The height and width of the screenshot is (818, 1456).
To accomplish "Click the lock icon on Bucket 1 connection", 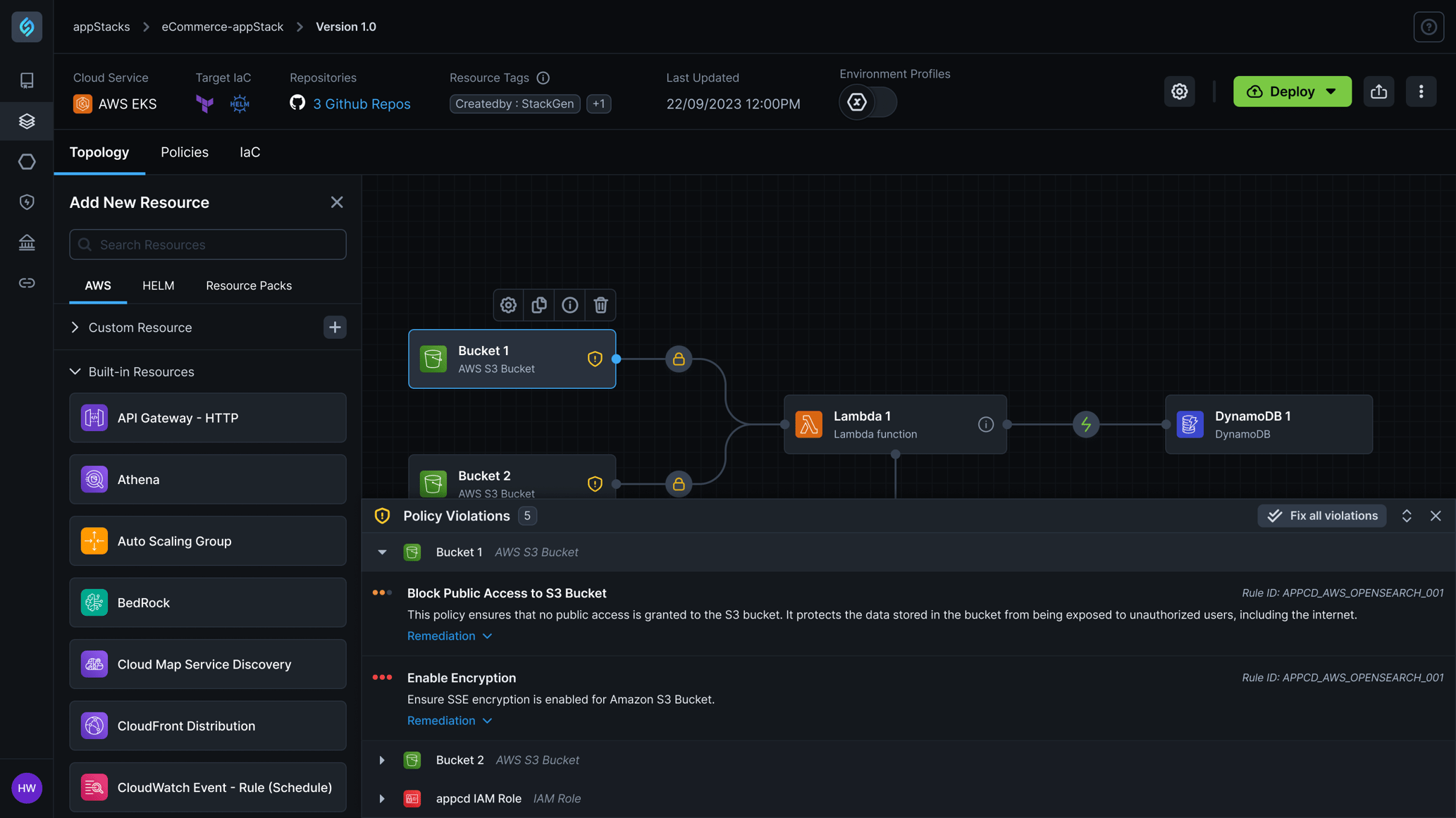I will click(x=679, y=359).
